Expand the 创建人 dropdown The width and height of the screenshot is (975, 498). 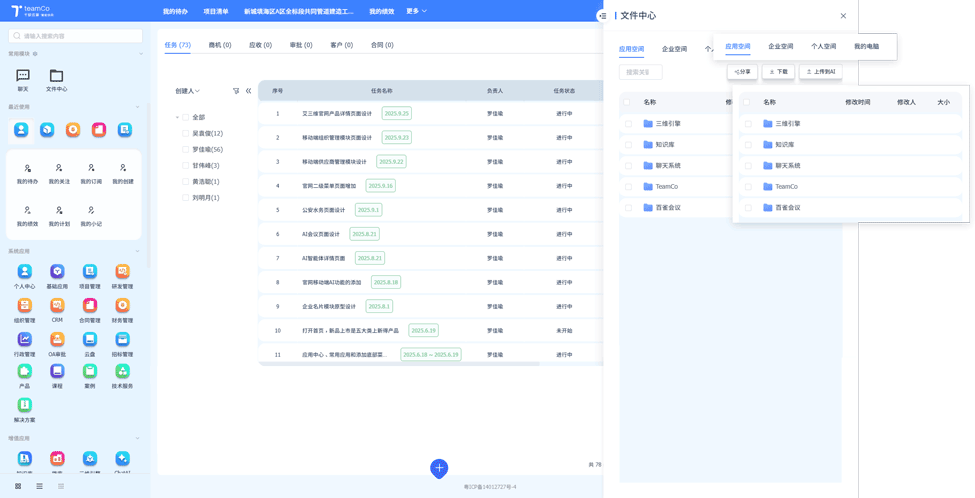[x=187, y=91]
